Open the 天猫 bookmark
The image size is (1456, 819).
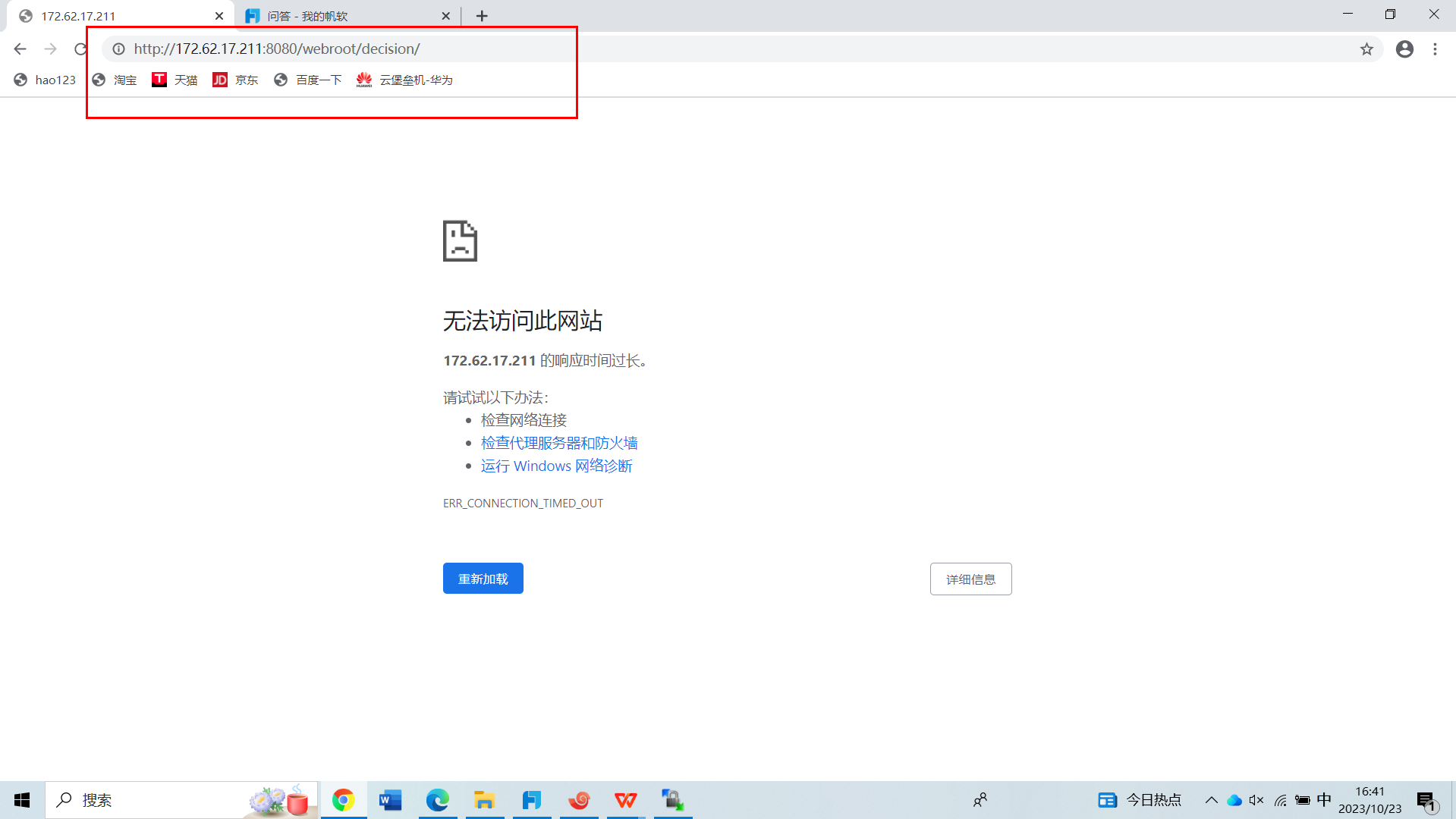[x=175, y=80]
